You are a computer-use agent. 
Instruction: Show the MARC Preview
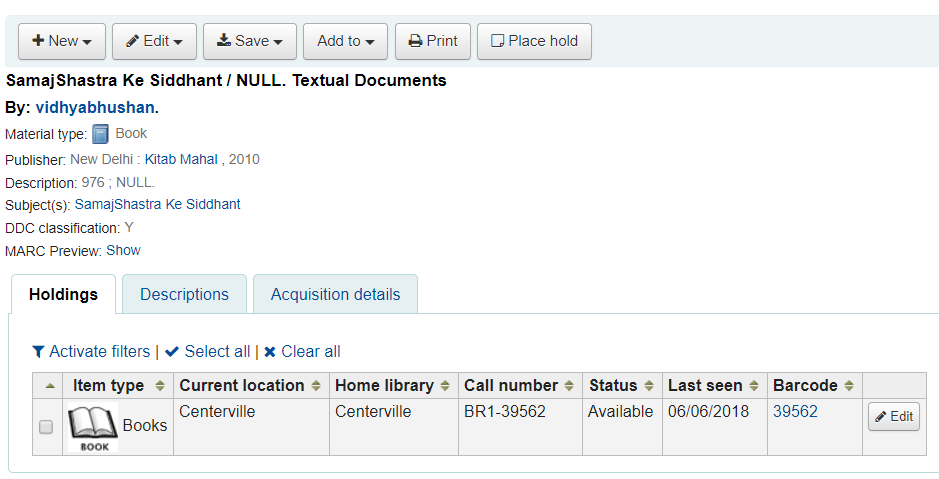[x=123, y=250]
